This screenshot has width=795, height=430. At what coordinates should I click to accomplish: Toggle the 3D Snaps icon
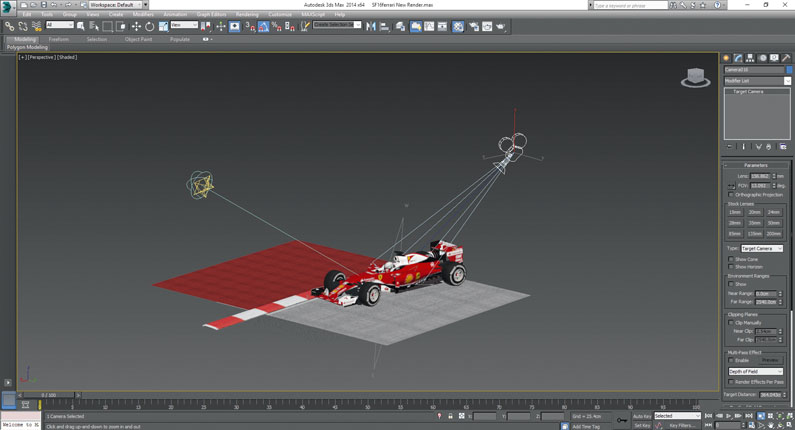point(250,26)
